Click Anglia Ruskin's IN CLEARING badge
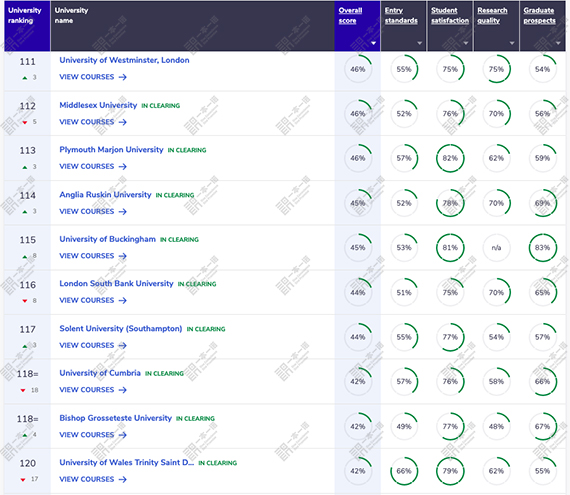This screenshot has height=495, width=570. [x=175, y=195]
